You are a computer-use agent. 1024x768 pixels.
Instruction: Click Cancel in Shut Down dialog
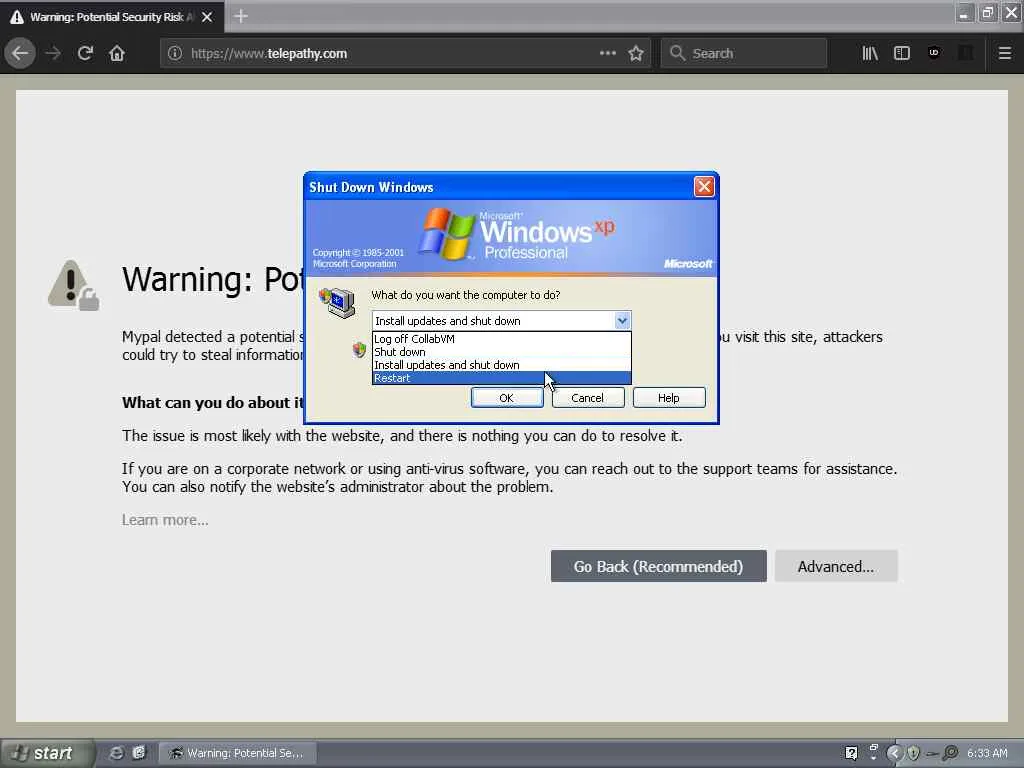pyautogui.click(x=588, y=398)
